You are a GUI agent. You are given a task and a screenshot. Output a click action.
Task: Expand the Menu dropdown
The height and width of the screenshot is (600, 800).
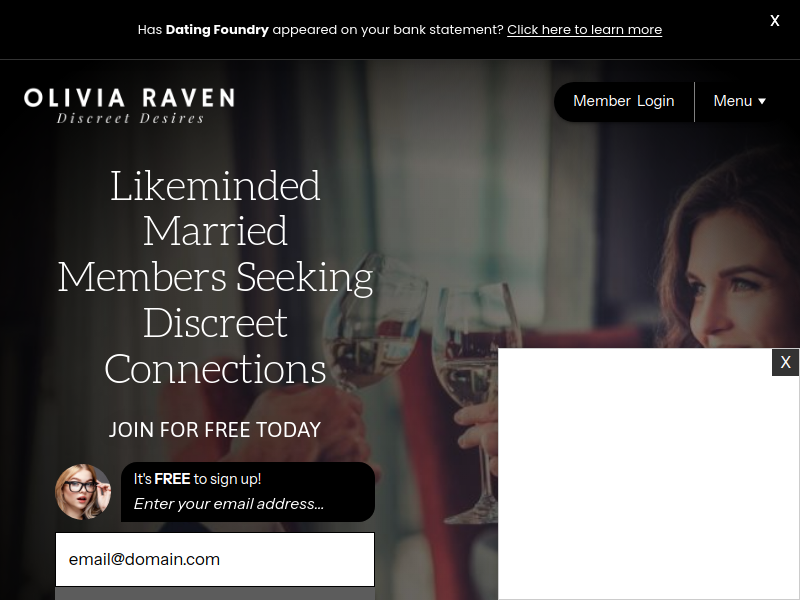tap(739, 101)
